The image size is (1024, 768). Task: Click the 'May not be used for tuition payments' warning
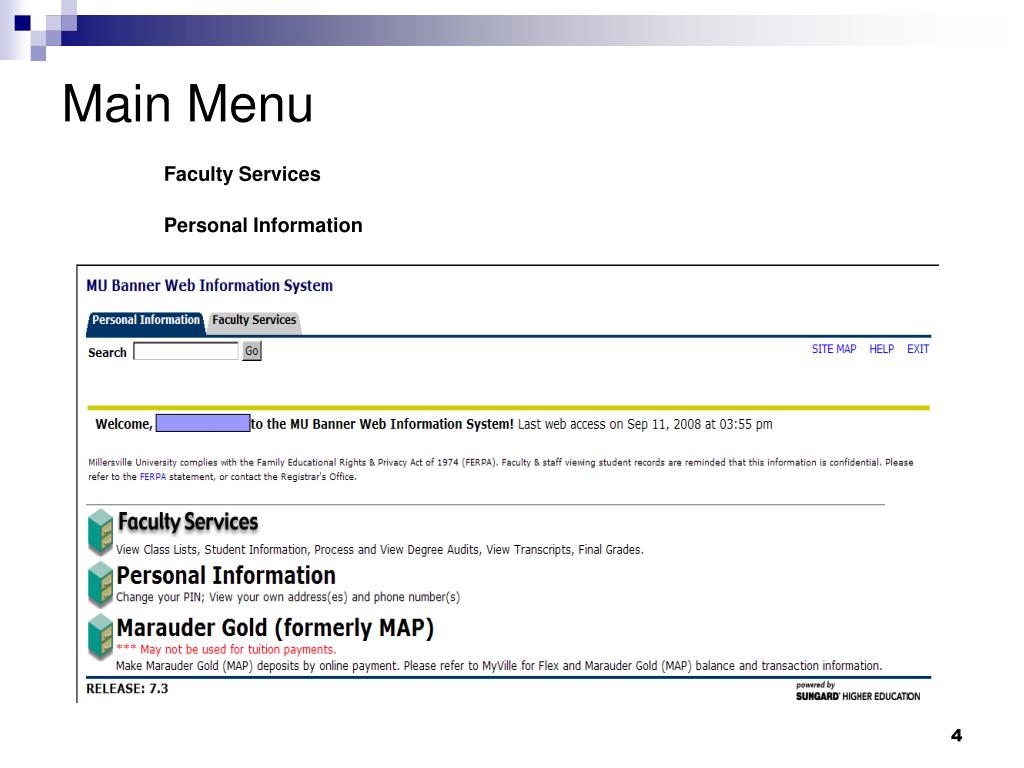point(226,650)
